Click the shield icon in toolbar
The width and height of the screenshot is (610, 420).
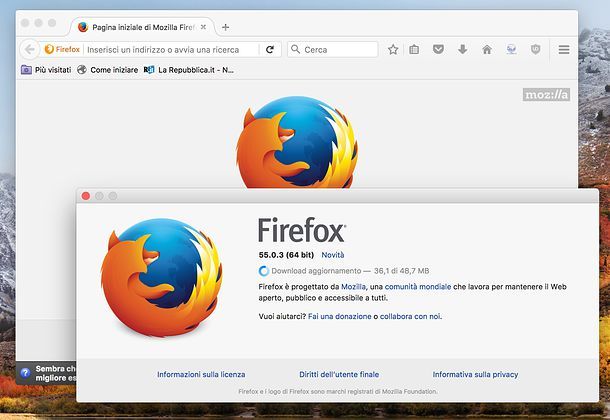click(536, 49)
